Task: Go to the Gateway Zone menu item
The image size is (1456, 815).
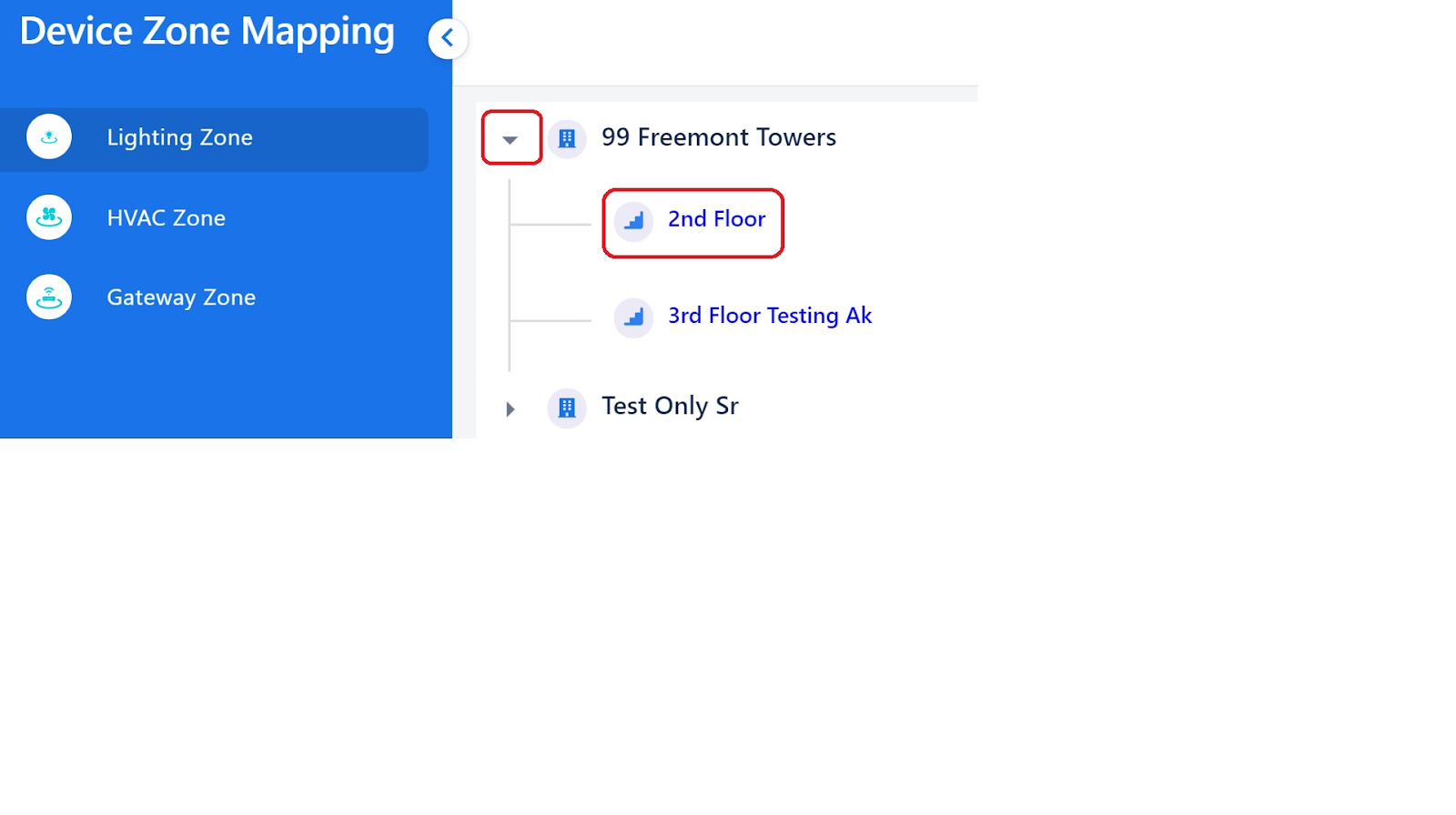Action: pyautogui.click(x=181, y=297)
